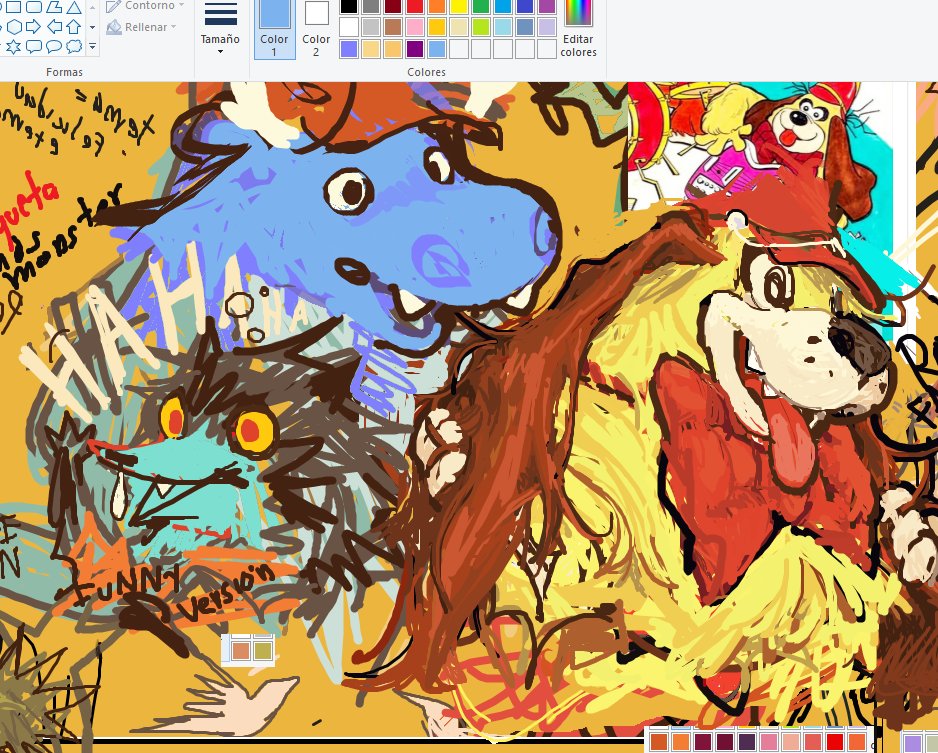Choose the custom periwinkle swatch in bottom row

(x=349, y=49)
